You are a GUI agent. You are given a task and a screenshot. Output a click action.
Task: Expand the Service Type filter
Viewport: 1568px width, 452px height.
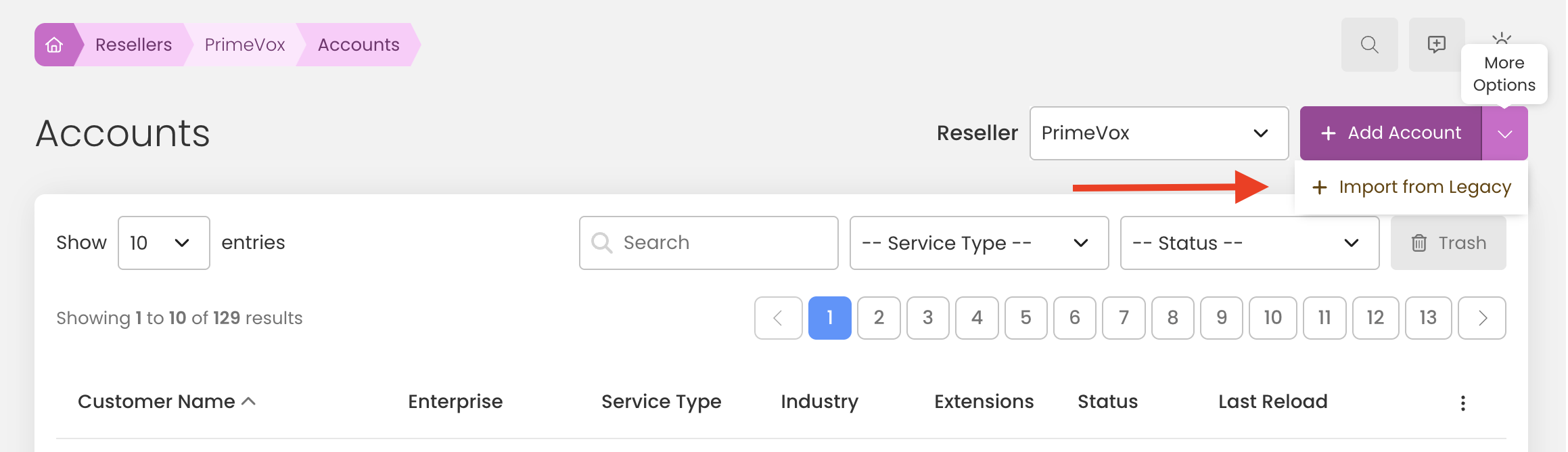pos(979,243)
